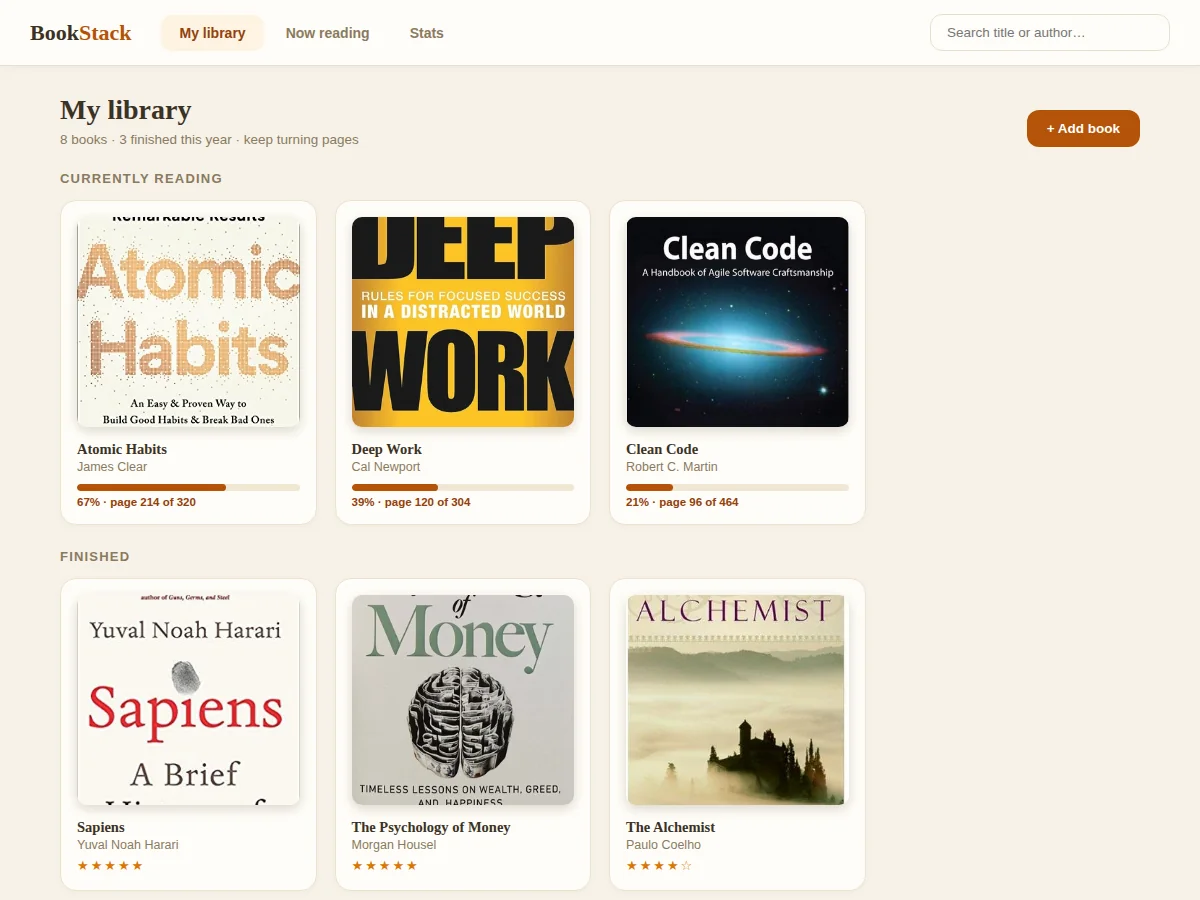This screenshot has height=900, width=1200.
Task: Click the Sapiens star rating
Action: tap(110, 865)
